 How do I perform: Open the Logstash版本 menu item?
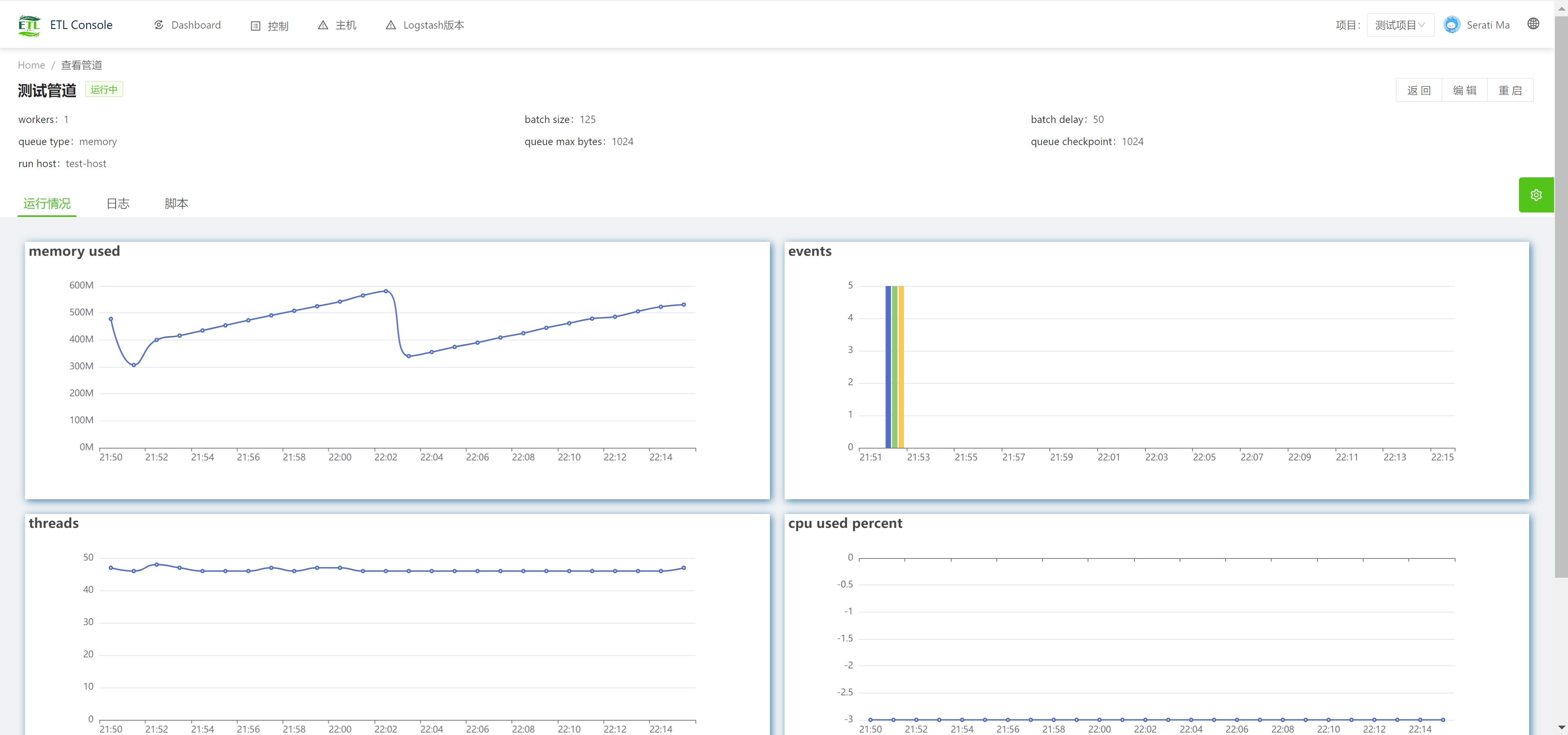425,25
